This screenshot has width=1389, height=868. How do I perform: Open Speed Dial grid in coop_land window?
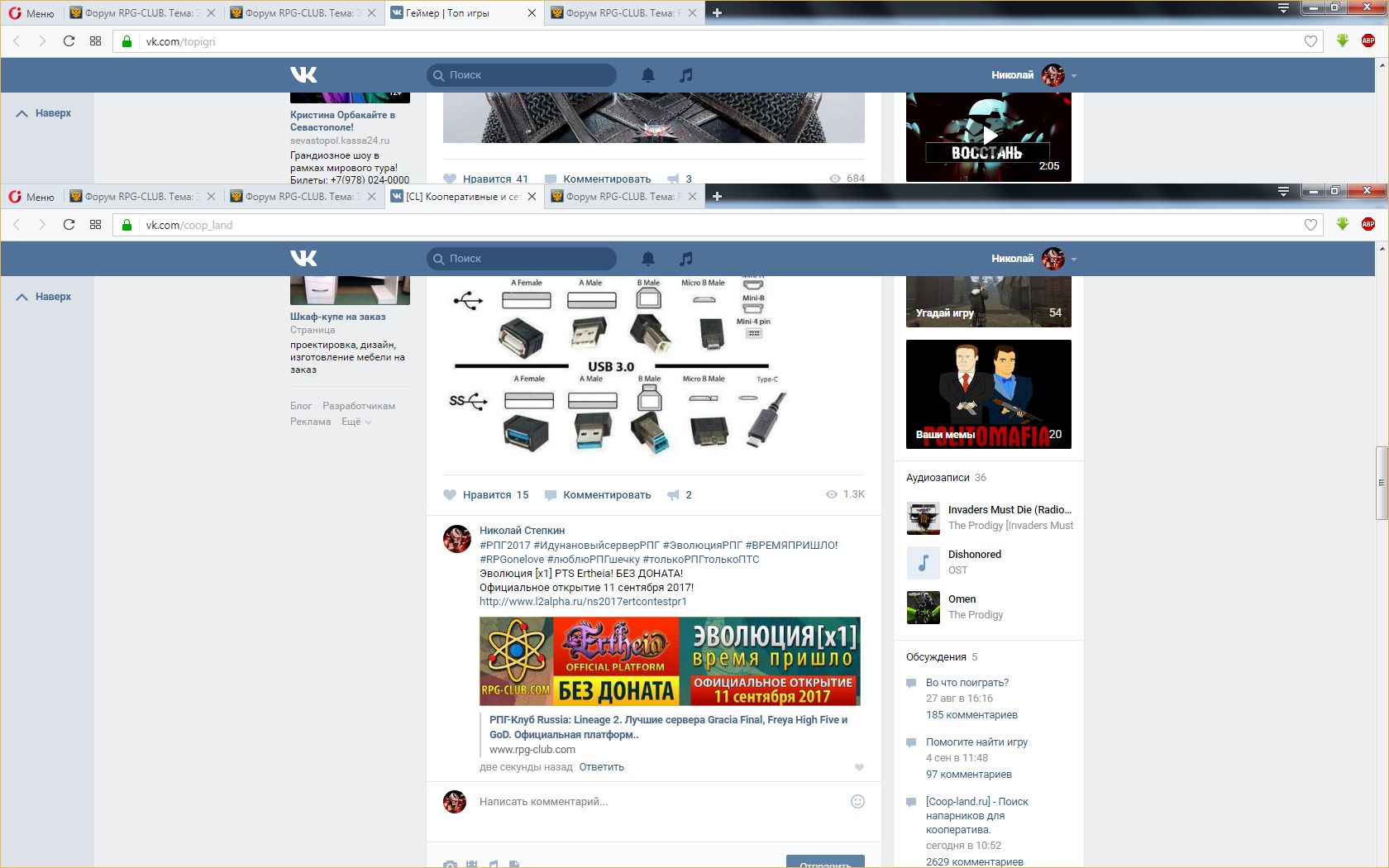point(95,225)
